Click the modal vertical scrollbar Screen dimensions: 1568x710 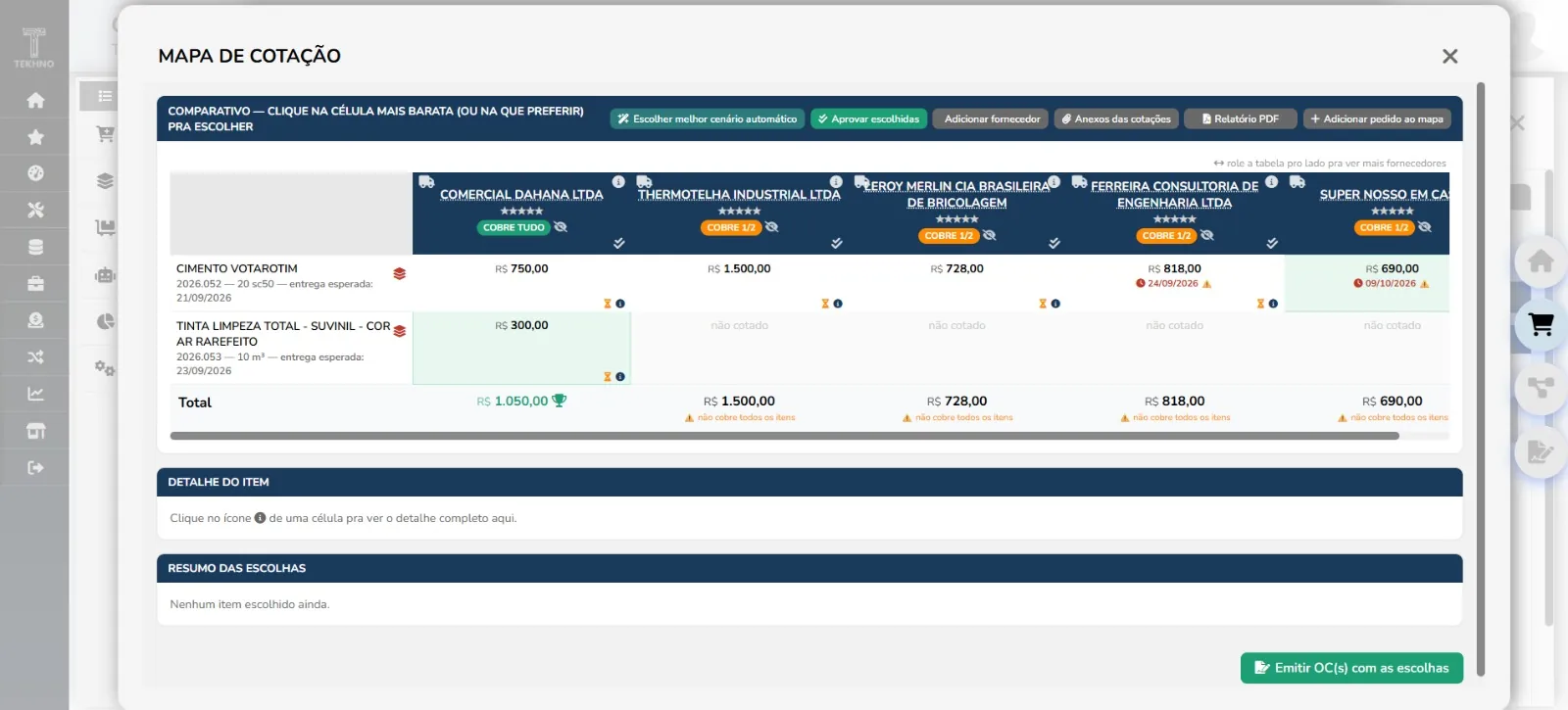pos(1481,379)
